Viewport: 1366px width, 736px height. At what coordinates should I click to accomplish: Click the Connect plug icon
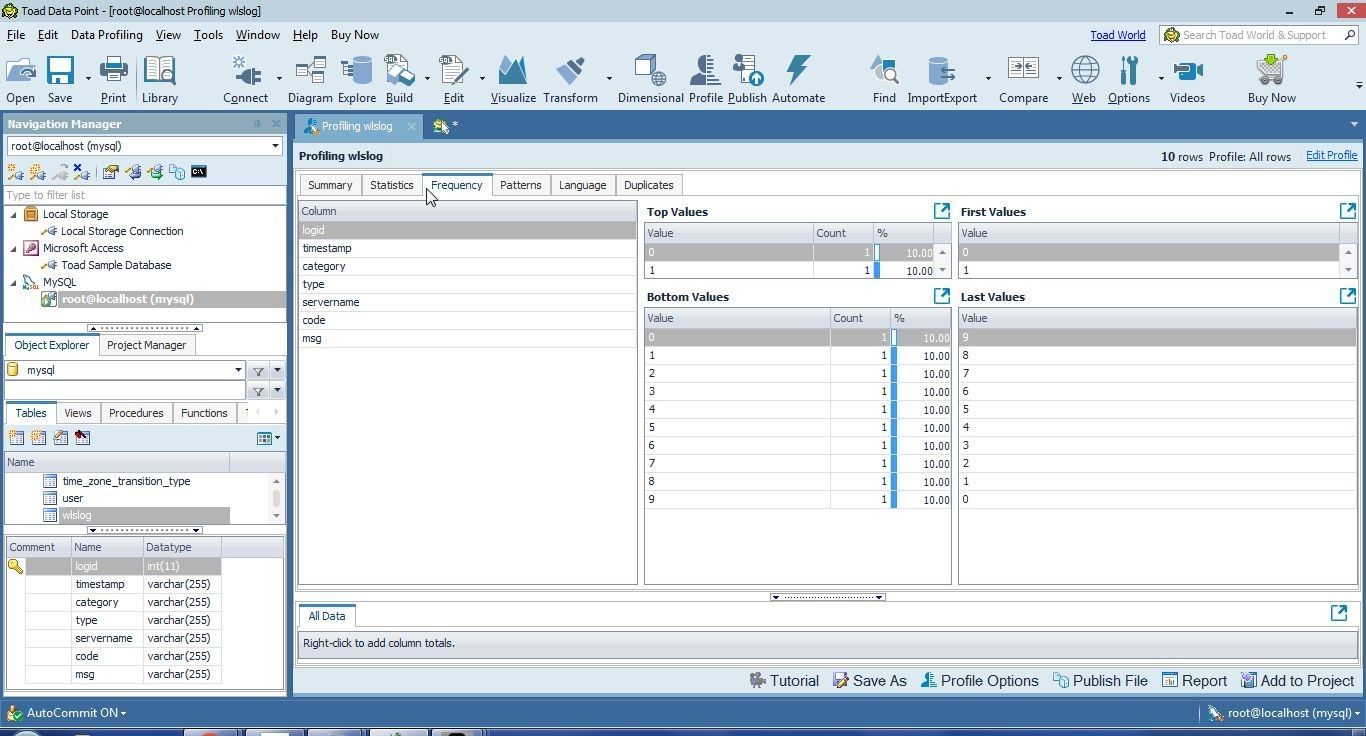(x=245, y=72)
